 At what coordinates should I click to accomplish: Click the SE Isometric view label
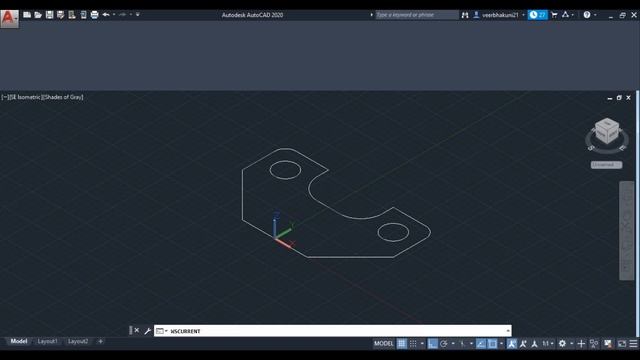pos(24,97)
